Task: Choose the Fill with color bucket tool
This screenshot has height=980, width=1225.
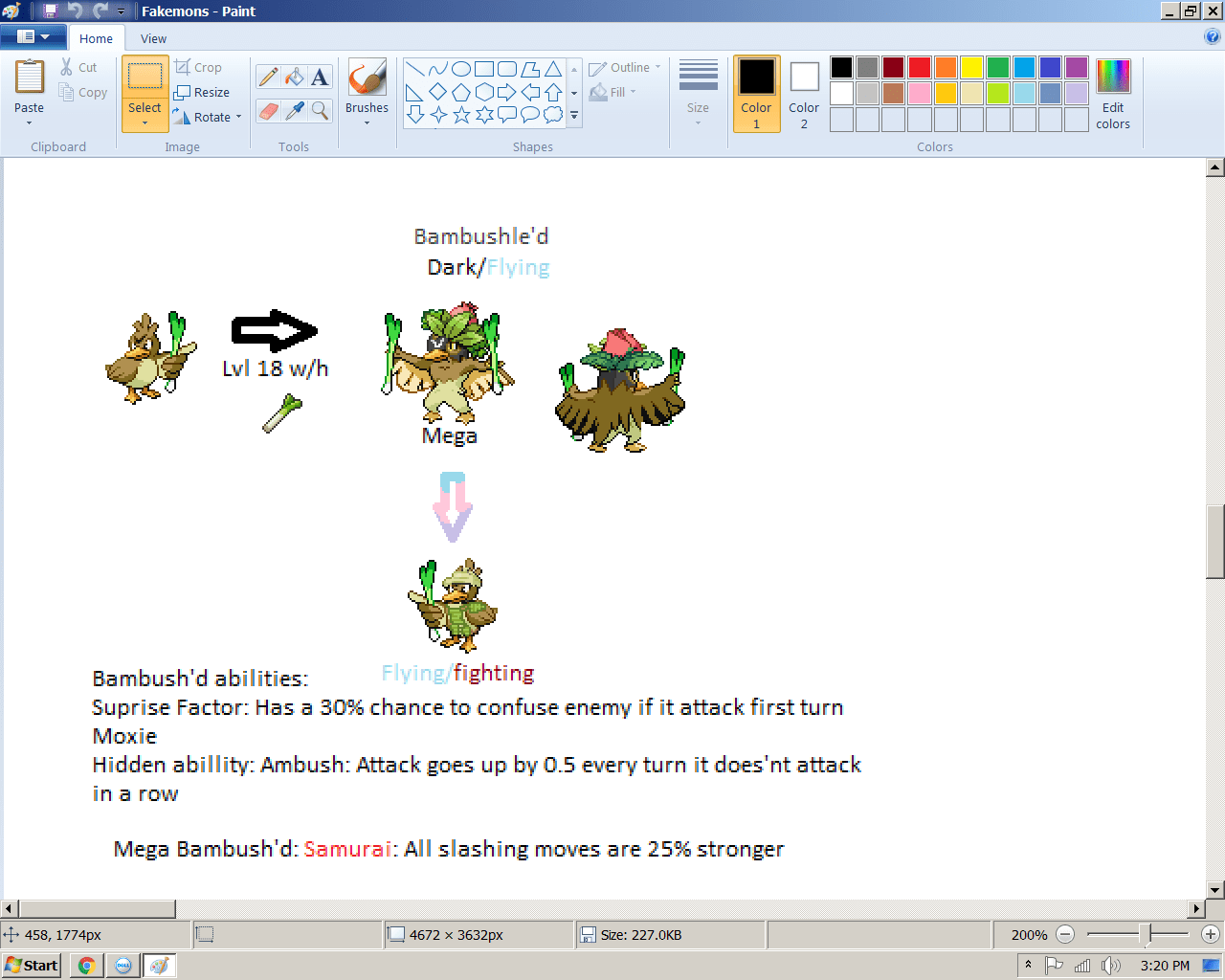Action: 295,78
